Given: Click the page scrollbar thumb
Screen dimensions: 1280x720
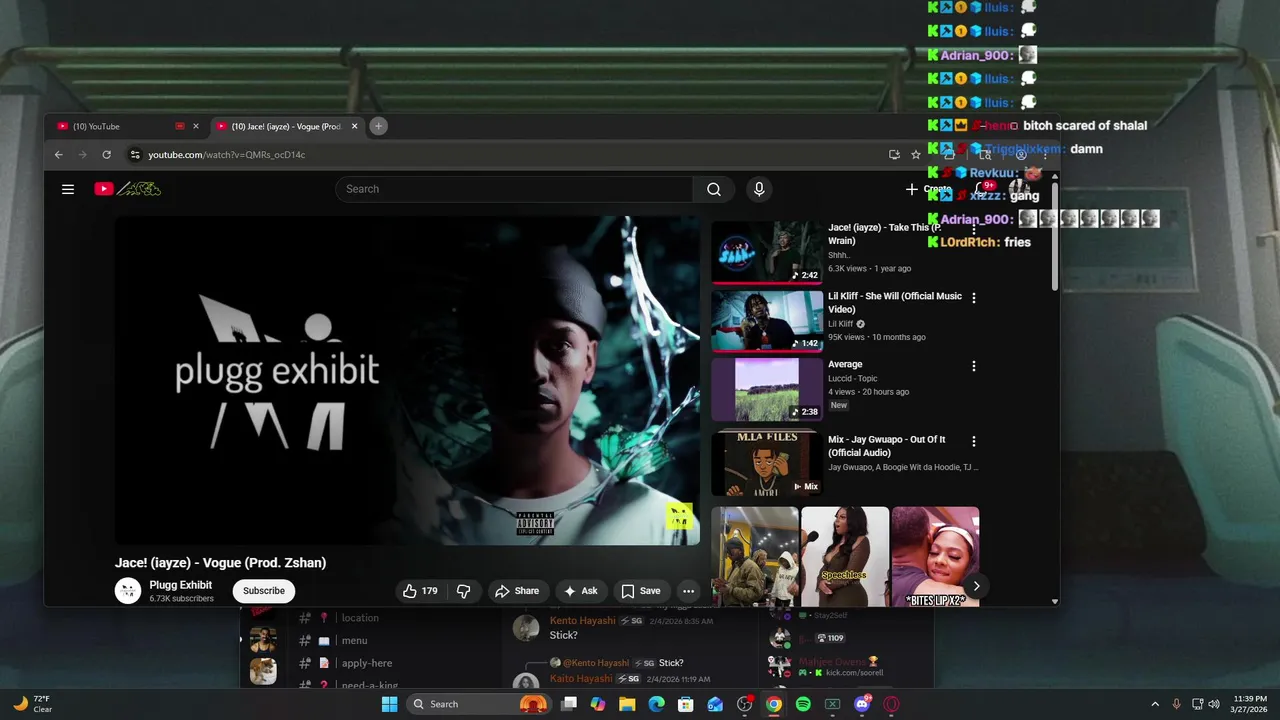Looking at the screenshot, I should (x=1054, y=235).
